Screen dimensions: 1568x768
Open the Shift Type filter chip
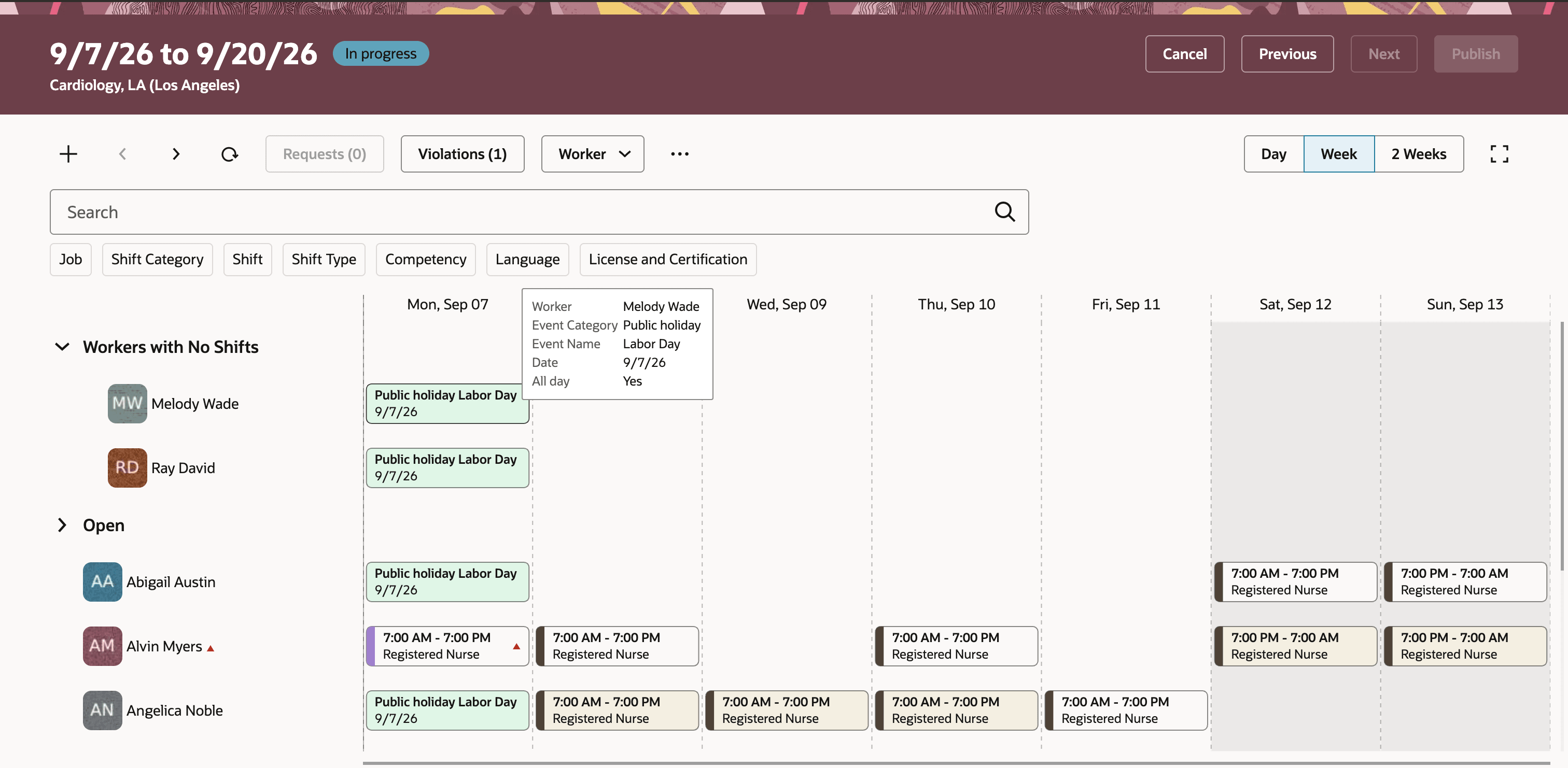[x=324, y=259]
